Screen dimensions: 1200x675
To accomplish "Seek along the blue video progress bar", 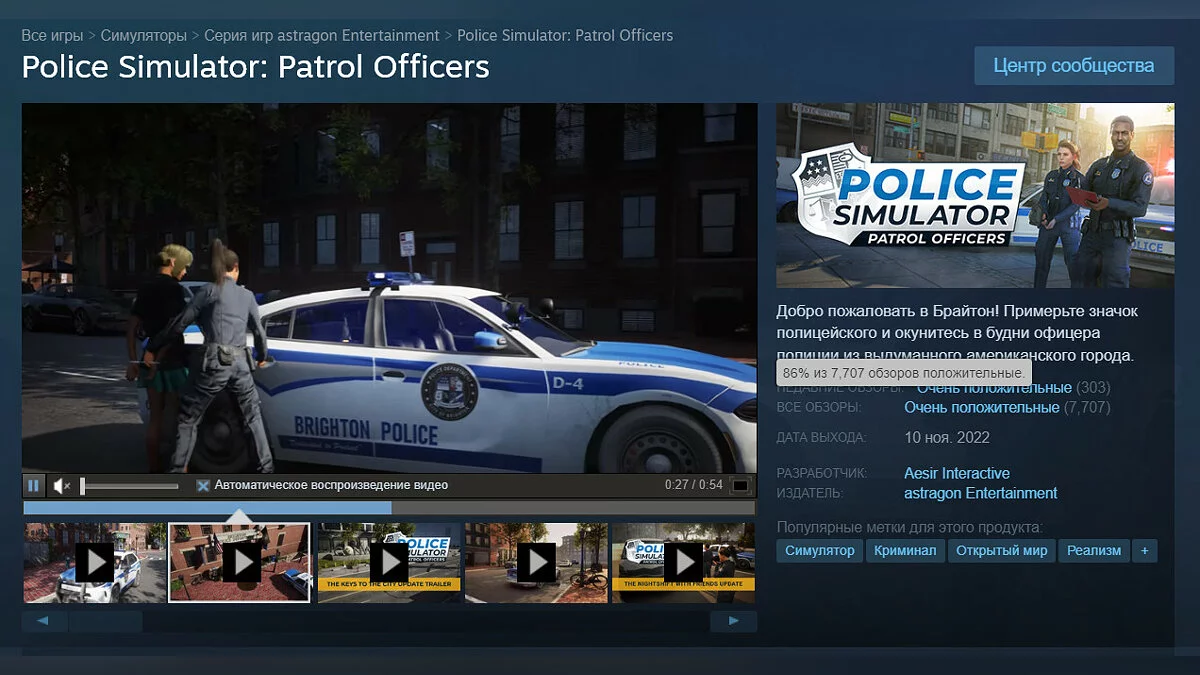I will point(389,508).
